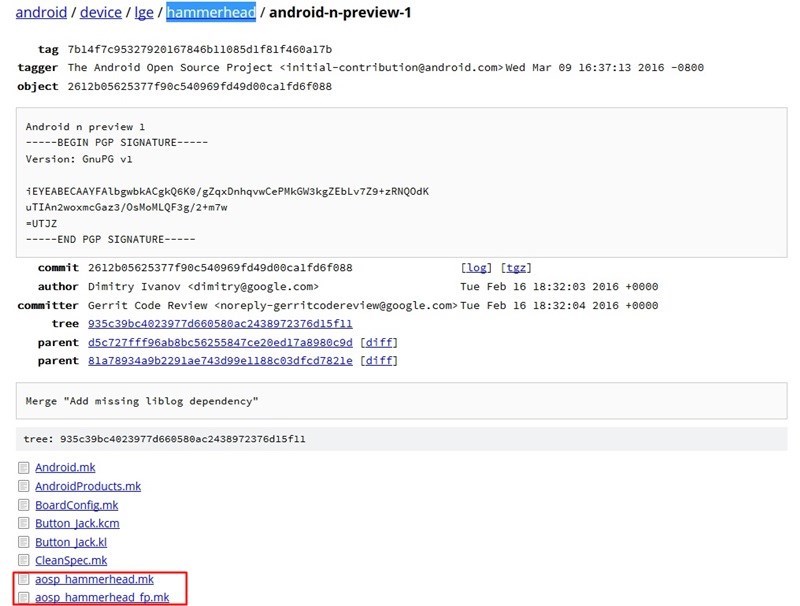Select the commit hash in the commit row

point(220,268)
